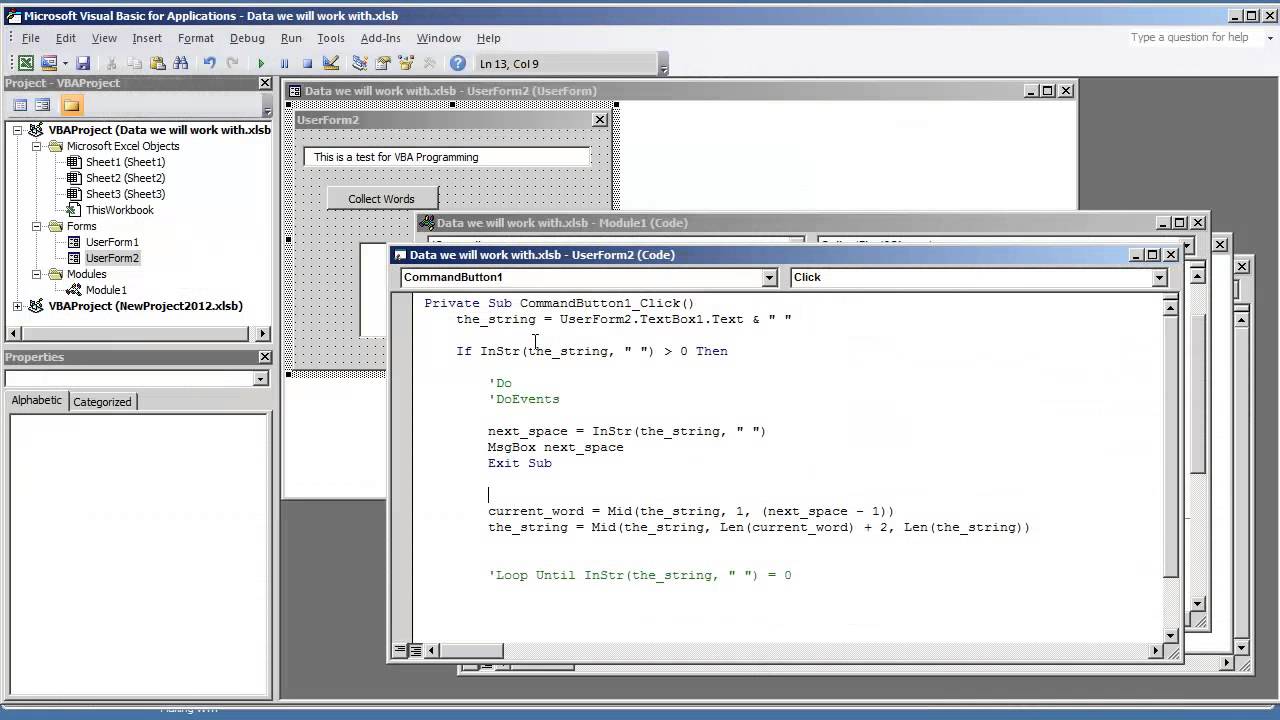Image resolution: width=1280 pixels, height=720 pixels.
Task: Click the Insert UserForm toolbar icon
Action: (49, 63)
